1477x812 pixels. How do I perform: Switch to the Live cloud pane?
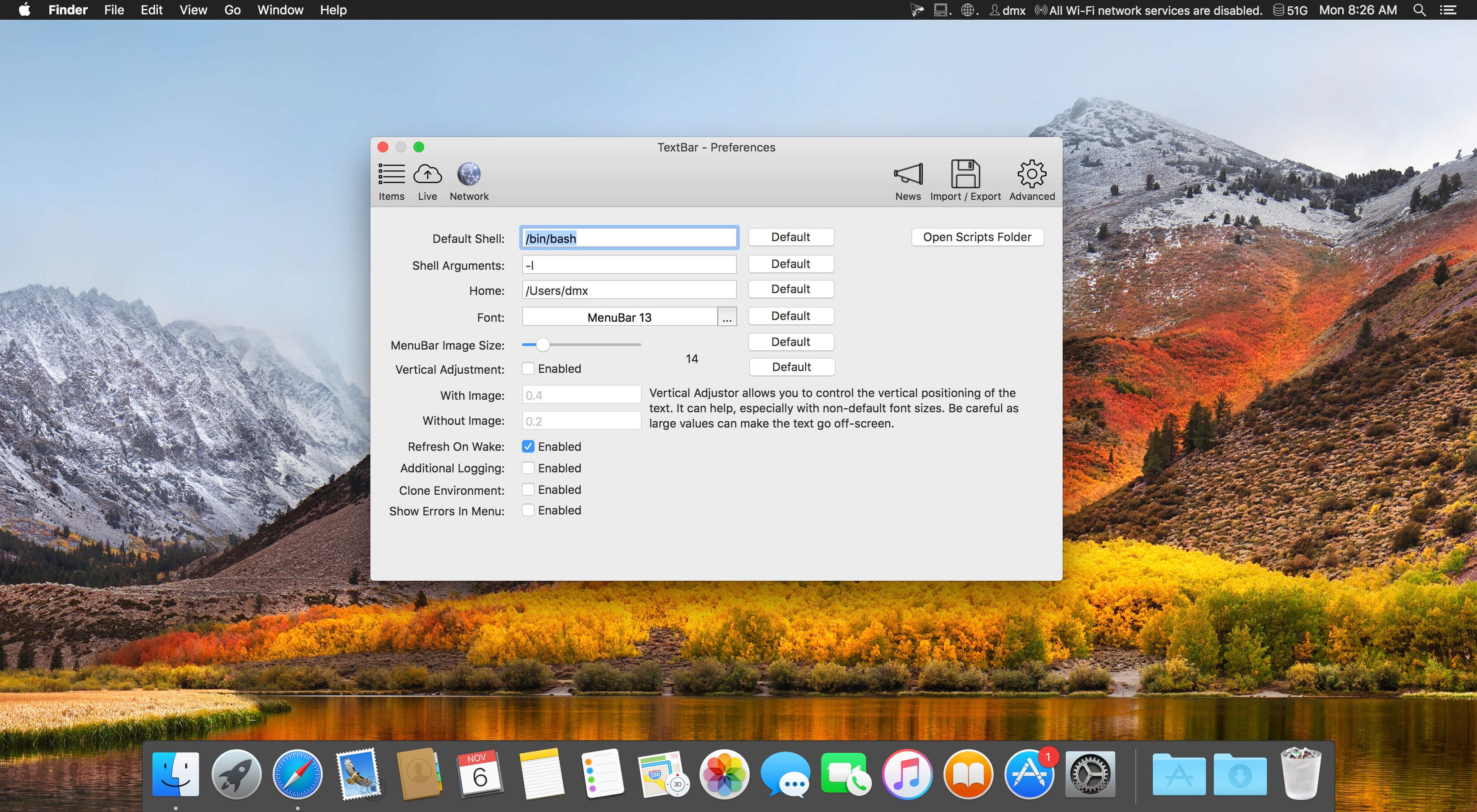tap(427, 181)
